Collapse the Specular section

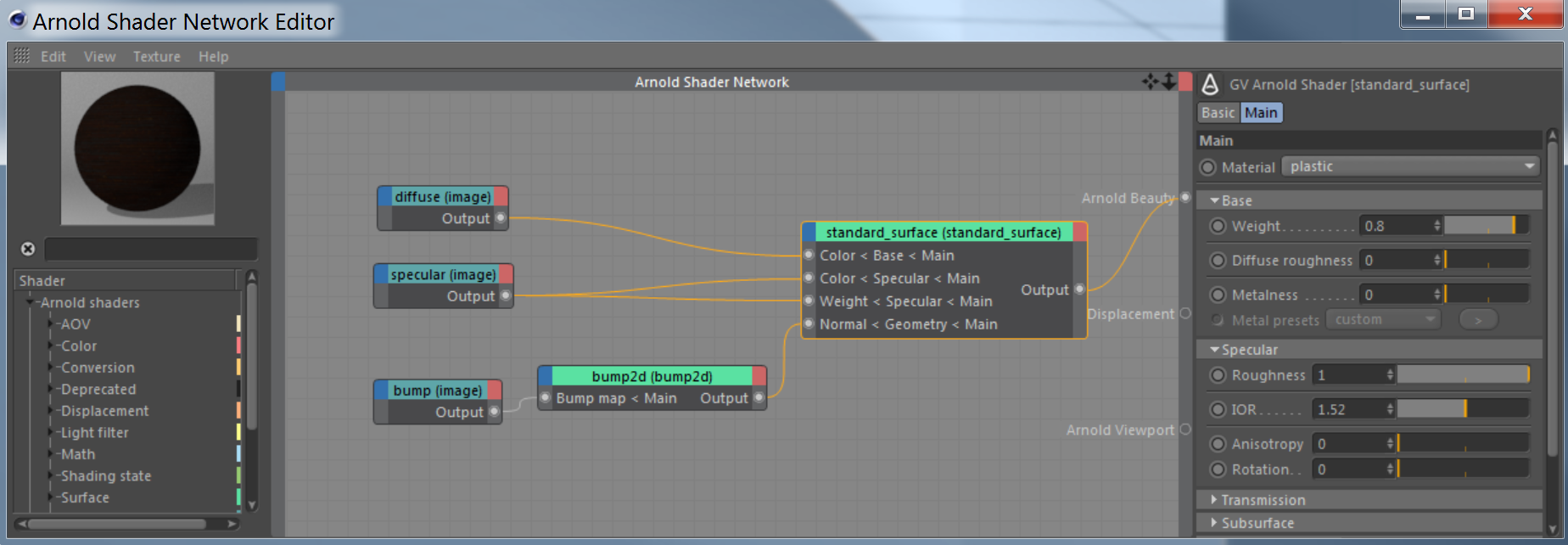tap(1215, 349)
